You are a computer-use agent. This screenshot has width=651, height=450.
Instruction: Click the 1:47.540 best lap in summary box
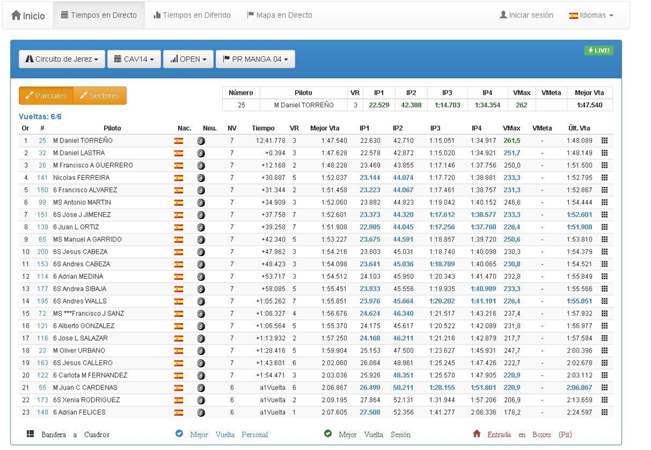590,105
